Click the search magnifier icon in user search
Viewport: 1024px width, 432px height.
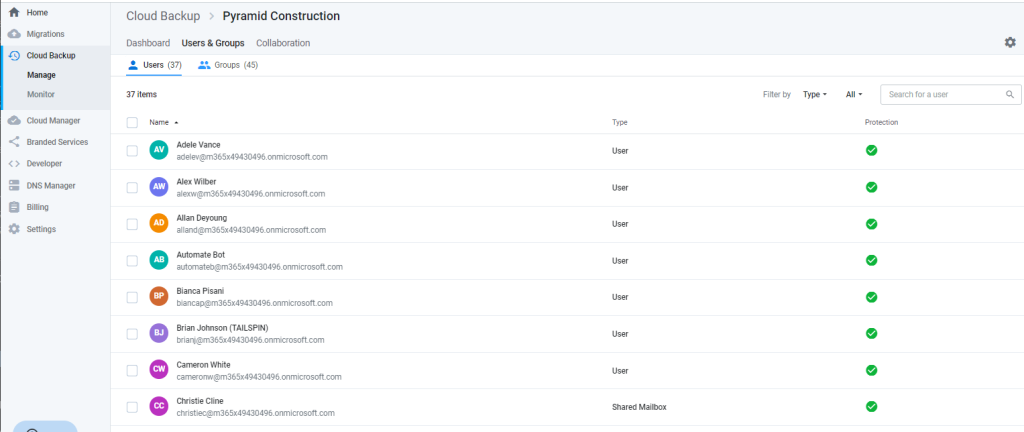[x=1010, y=95]
